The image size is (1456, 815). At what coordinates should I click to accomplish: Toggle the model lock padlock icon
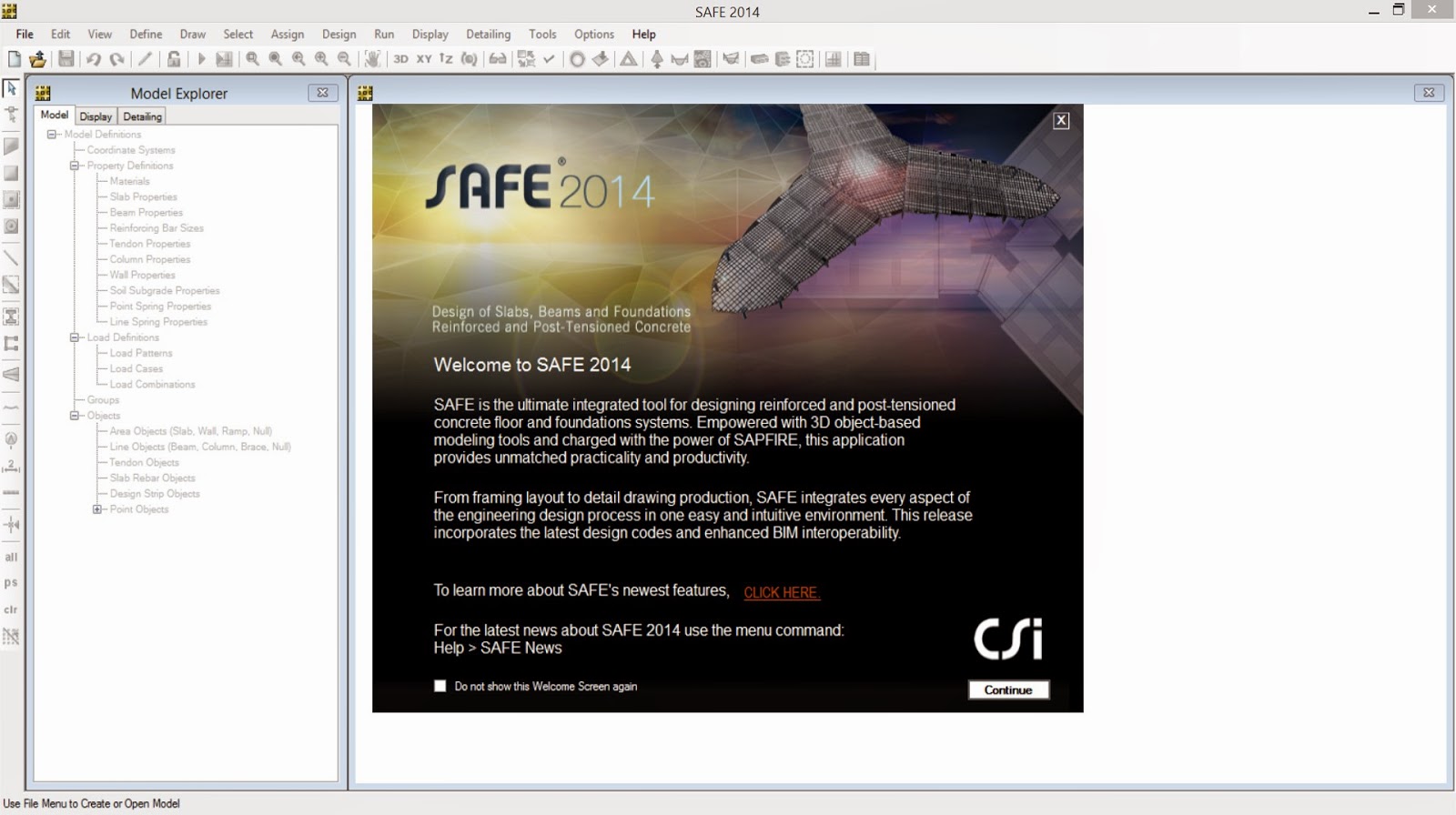click(x=174, y=59)
